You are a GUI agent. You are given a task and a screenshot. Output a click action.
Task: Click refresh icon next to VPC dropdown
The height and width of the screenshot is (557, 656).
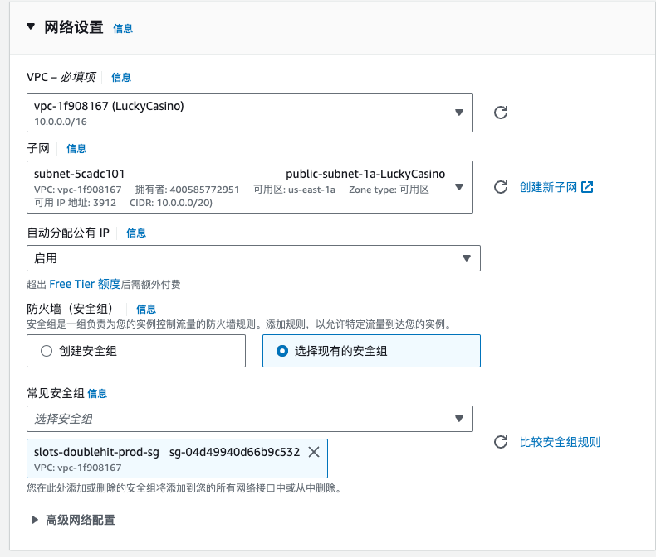(x=501, y=113)
